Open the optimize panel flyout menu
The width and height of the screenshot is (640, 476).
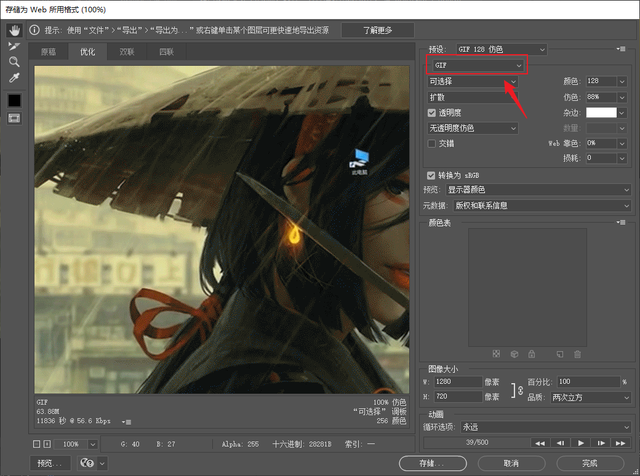tap(621, 49)
